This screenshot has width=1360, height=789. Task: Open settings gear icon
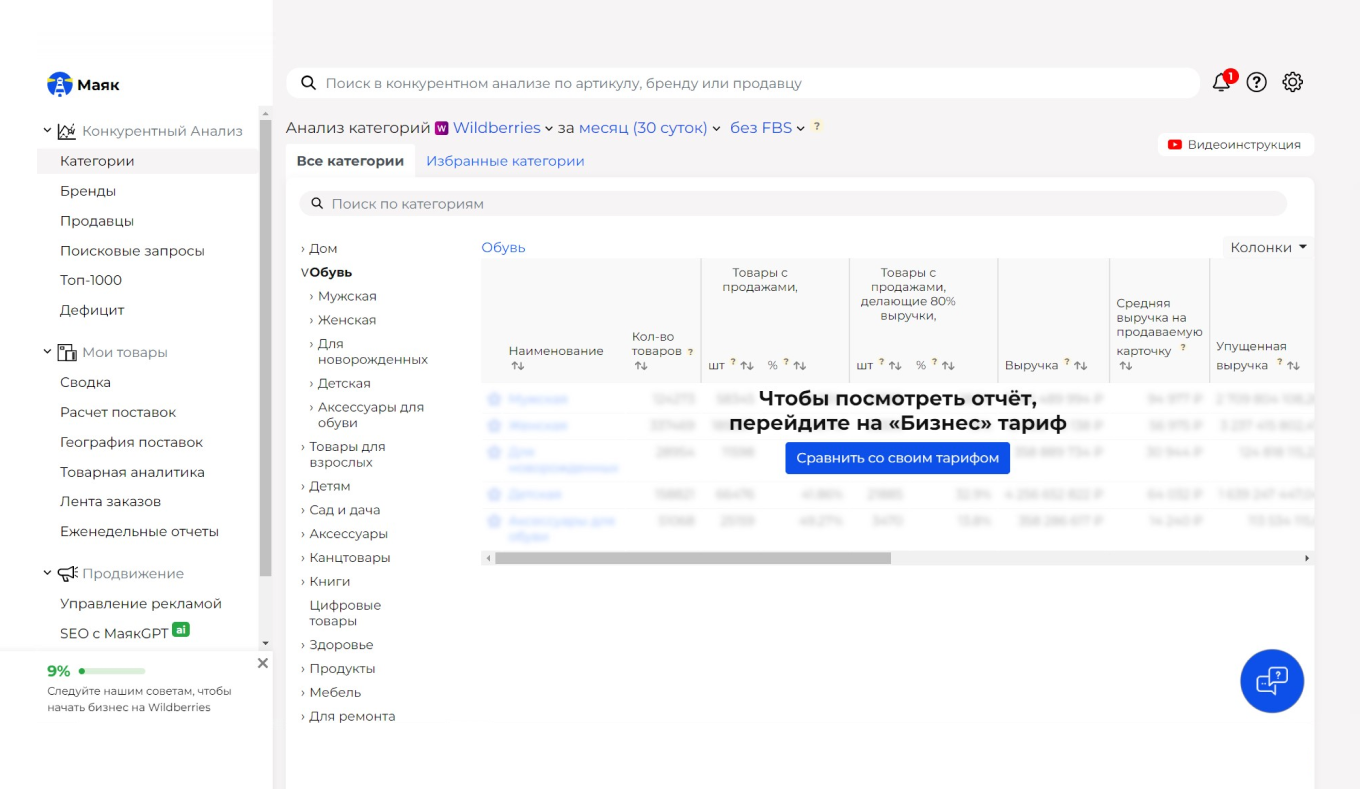coord(1293,83)
